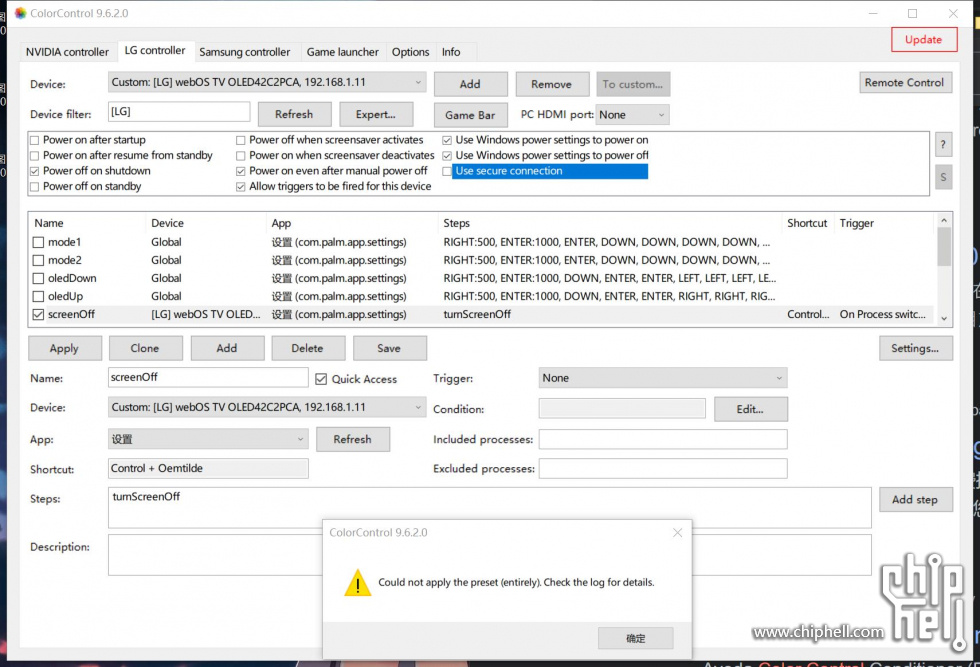The image size is (980, 667).
Task: Focus the preset Name field
Action: pos(208,378)
